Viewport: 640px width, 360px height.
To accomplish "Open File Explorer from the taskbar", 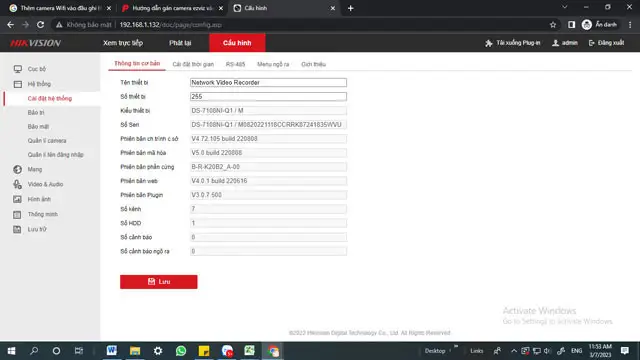I will pyautogui.click(x=135, y=351).
